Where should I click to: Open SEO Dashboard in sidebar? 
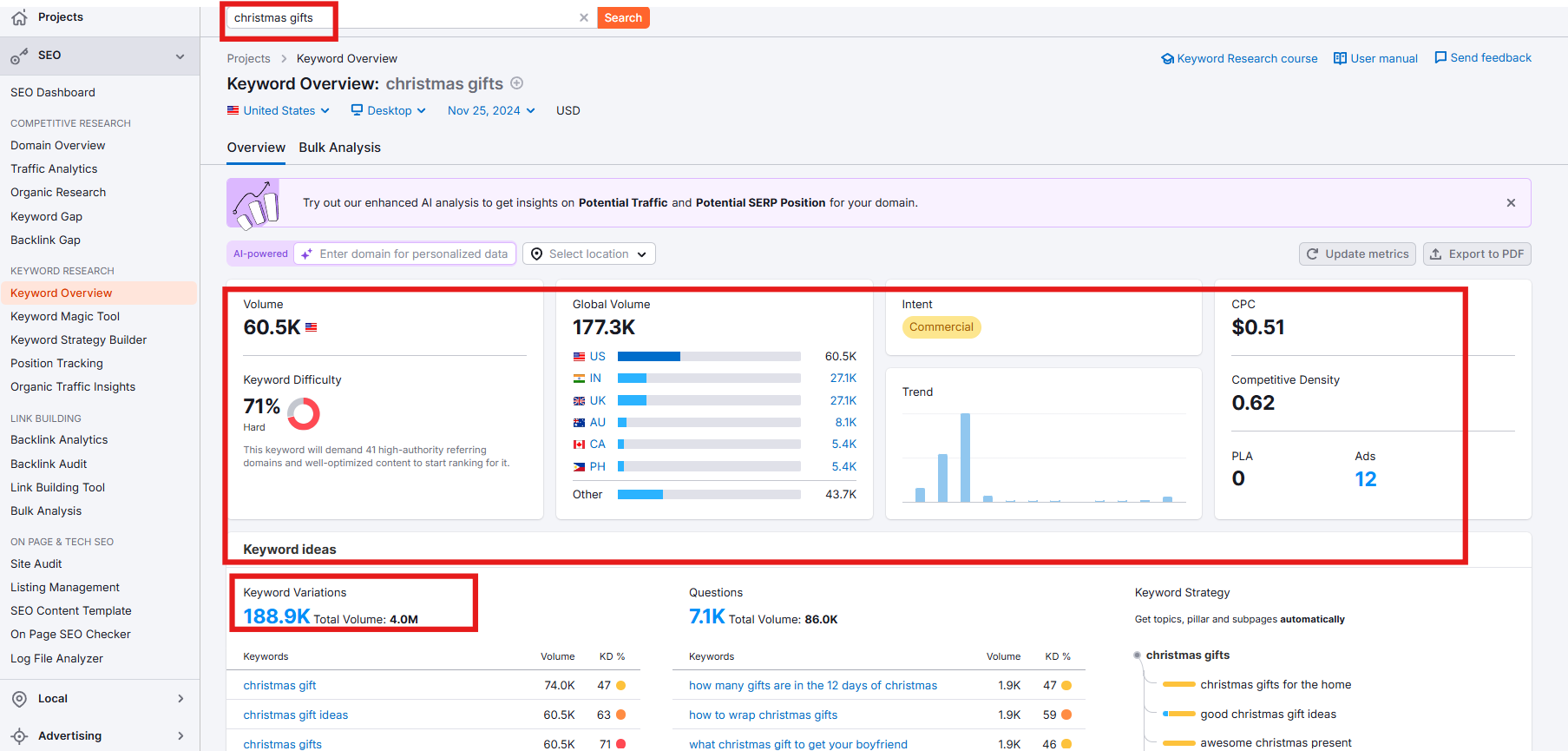[53, 93]
